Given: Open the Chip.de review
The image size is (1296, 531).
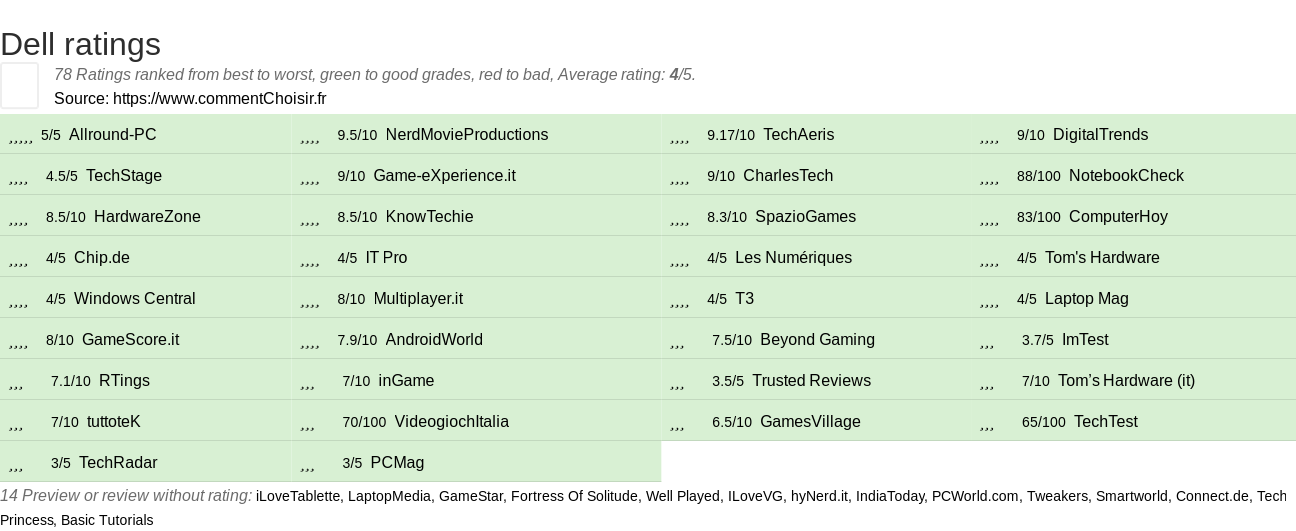Looking at the screenshot, I should [102, 258].
